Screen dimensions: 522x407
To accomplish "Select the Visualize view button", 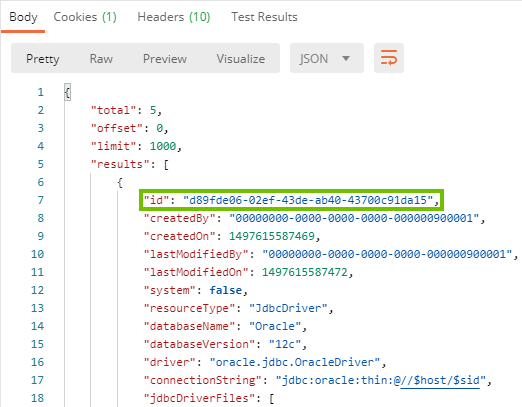I will pos(241,59).
